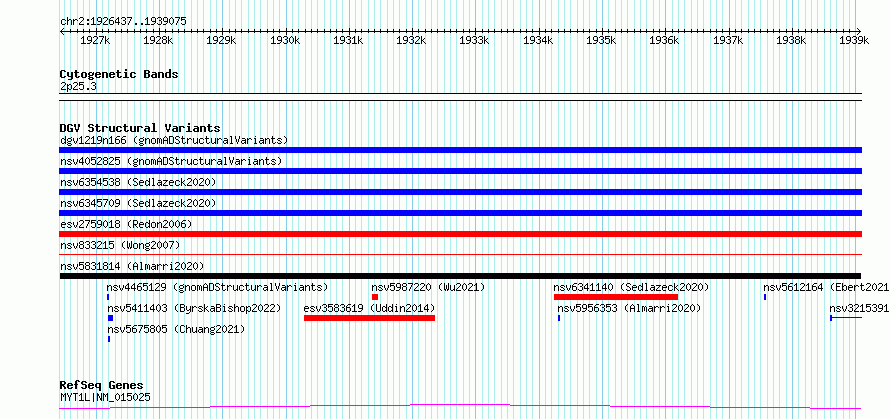
Task: Open the nsv4465129 gnomAD variant label
Action: pos(217,287)
